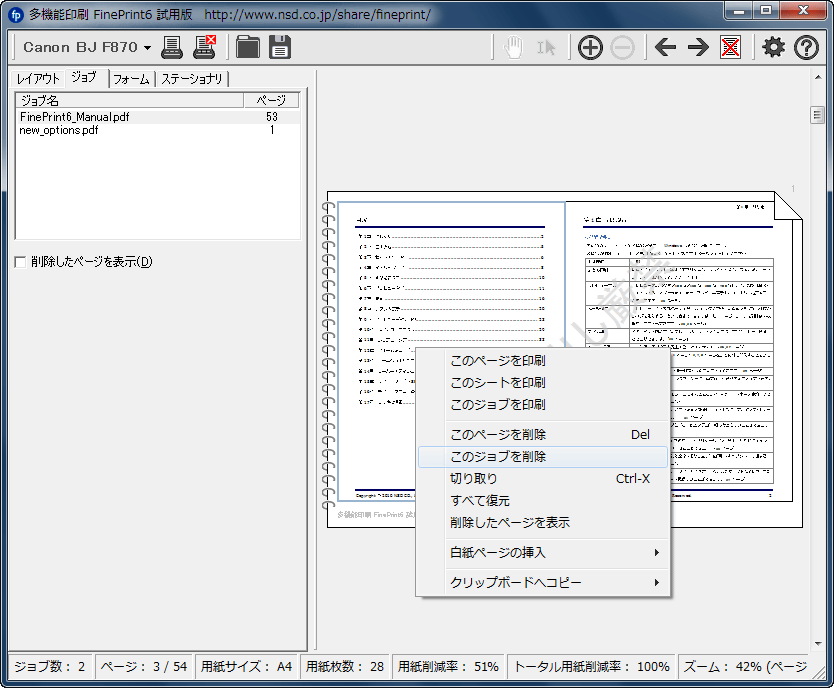
Task: Save using the floppy disk icon
Action: 280,47
